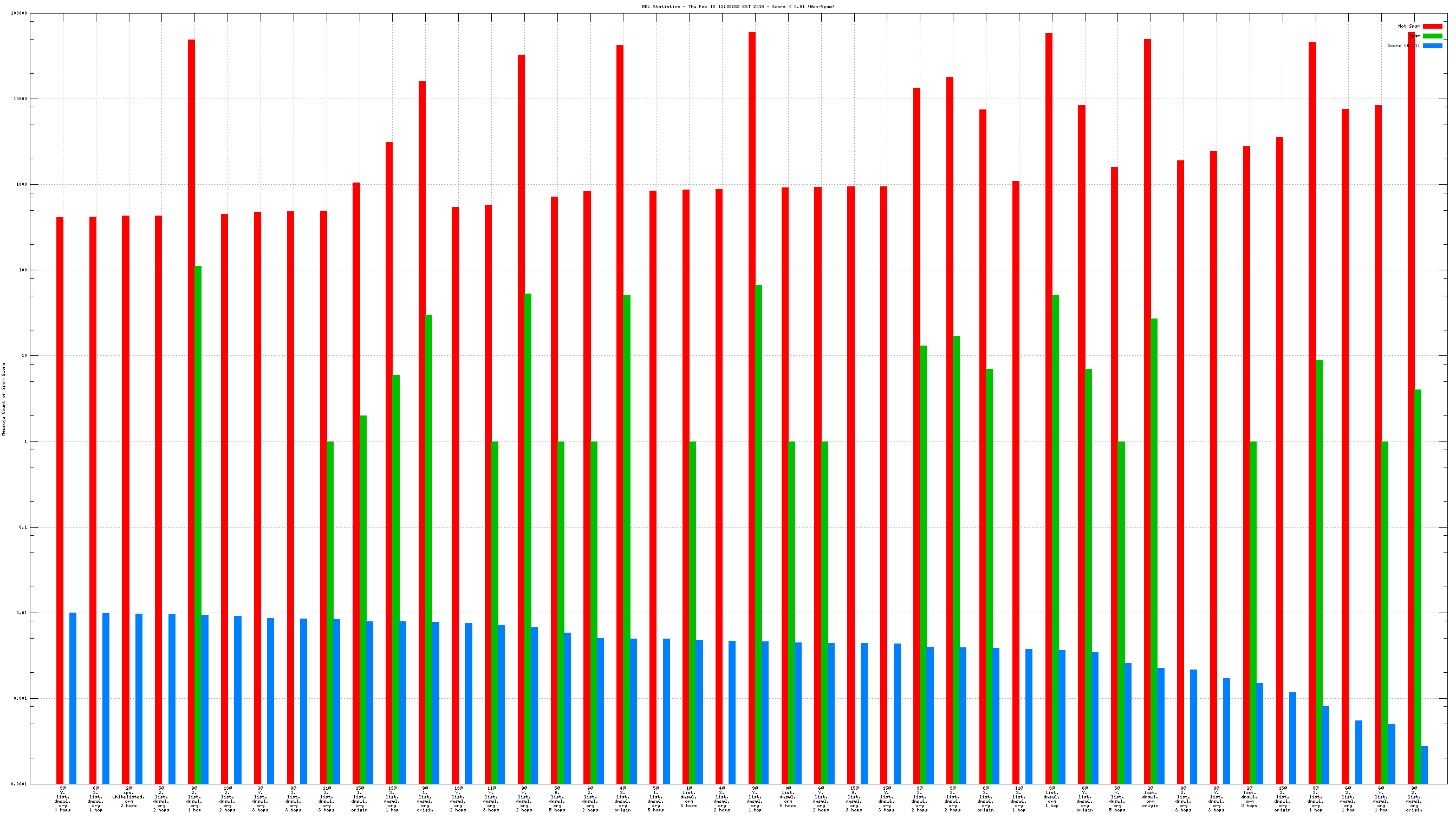1456x819 pixels.
Task: Click the blue Score legend swatch
Action: pyautogui.click(x=1432, y=46)
